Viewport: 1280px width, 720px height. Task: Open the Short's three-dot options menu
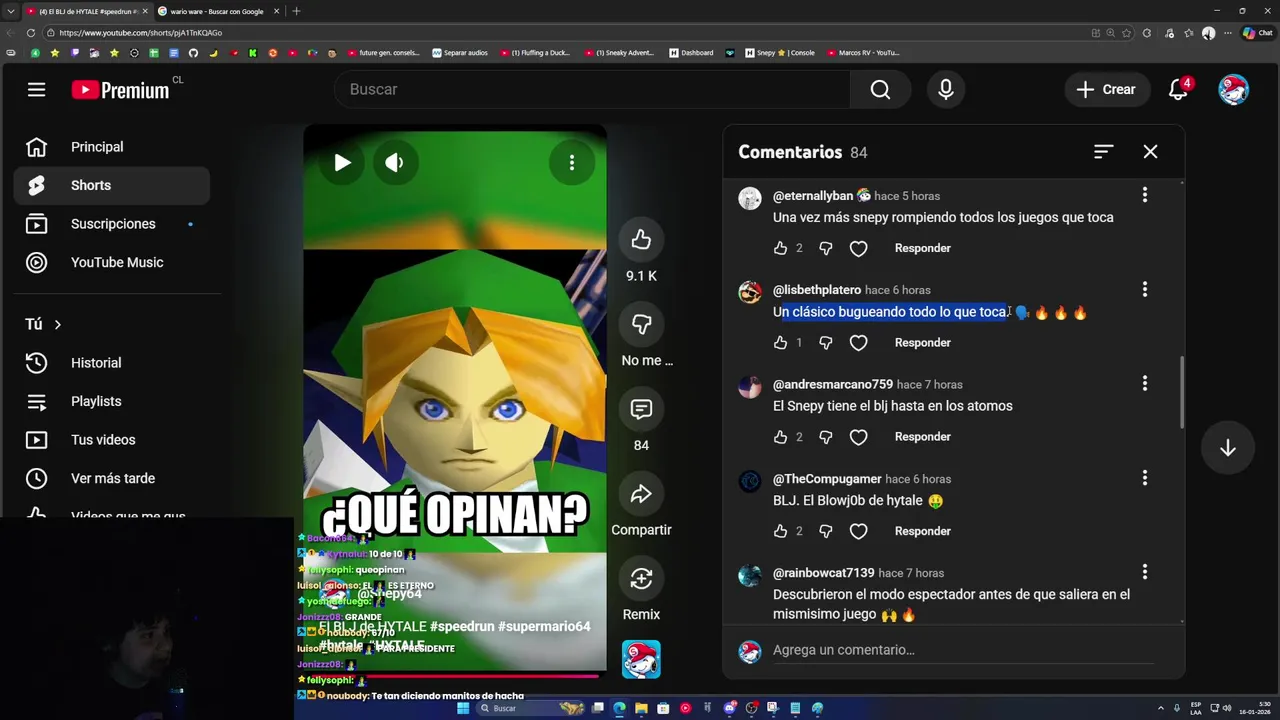[x=572, y=162]
